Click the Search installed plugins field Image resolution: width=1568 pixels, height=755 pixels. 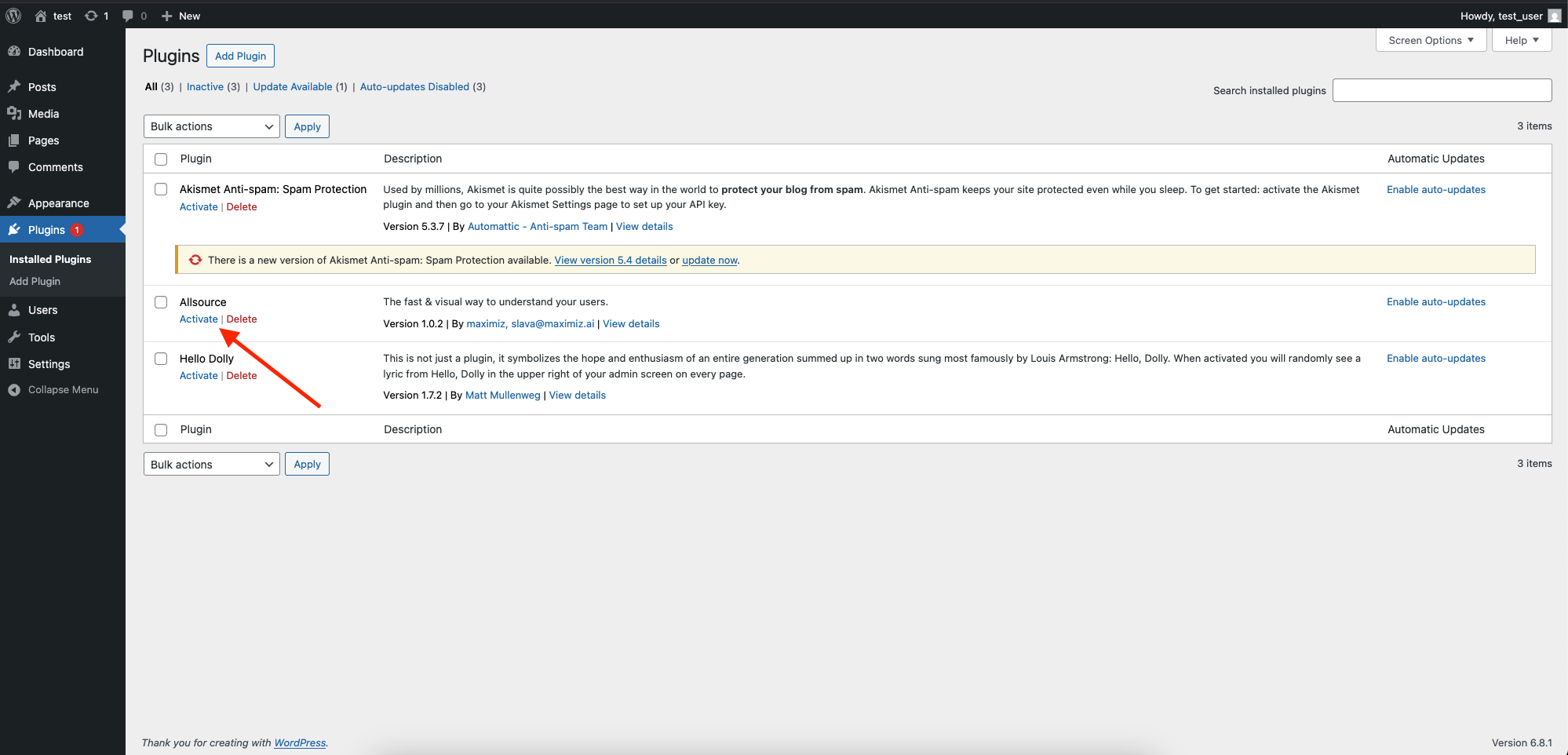point(1442,90)
